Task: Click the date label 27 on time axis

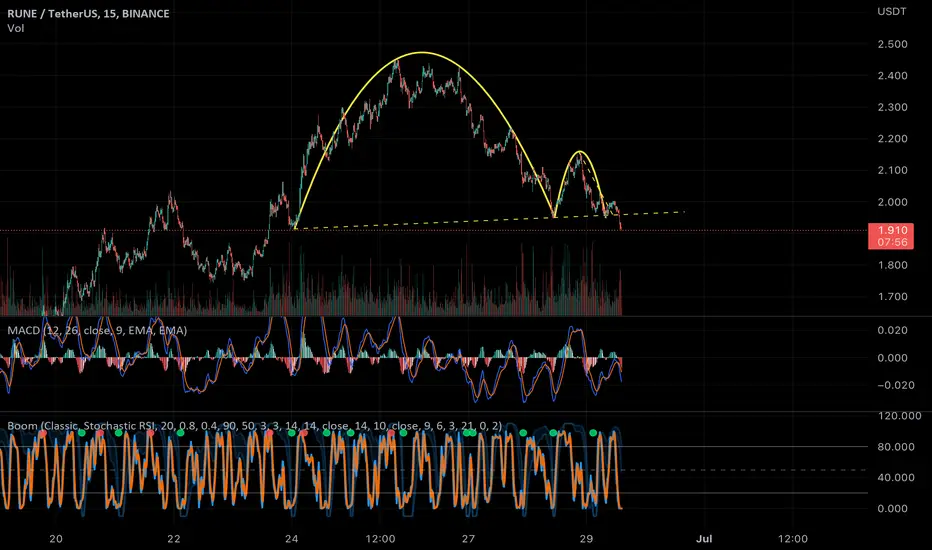Action: [x=468, y=539]
